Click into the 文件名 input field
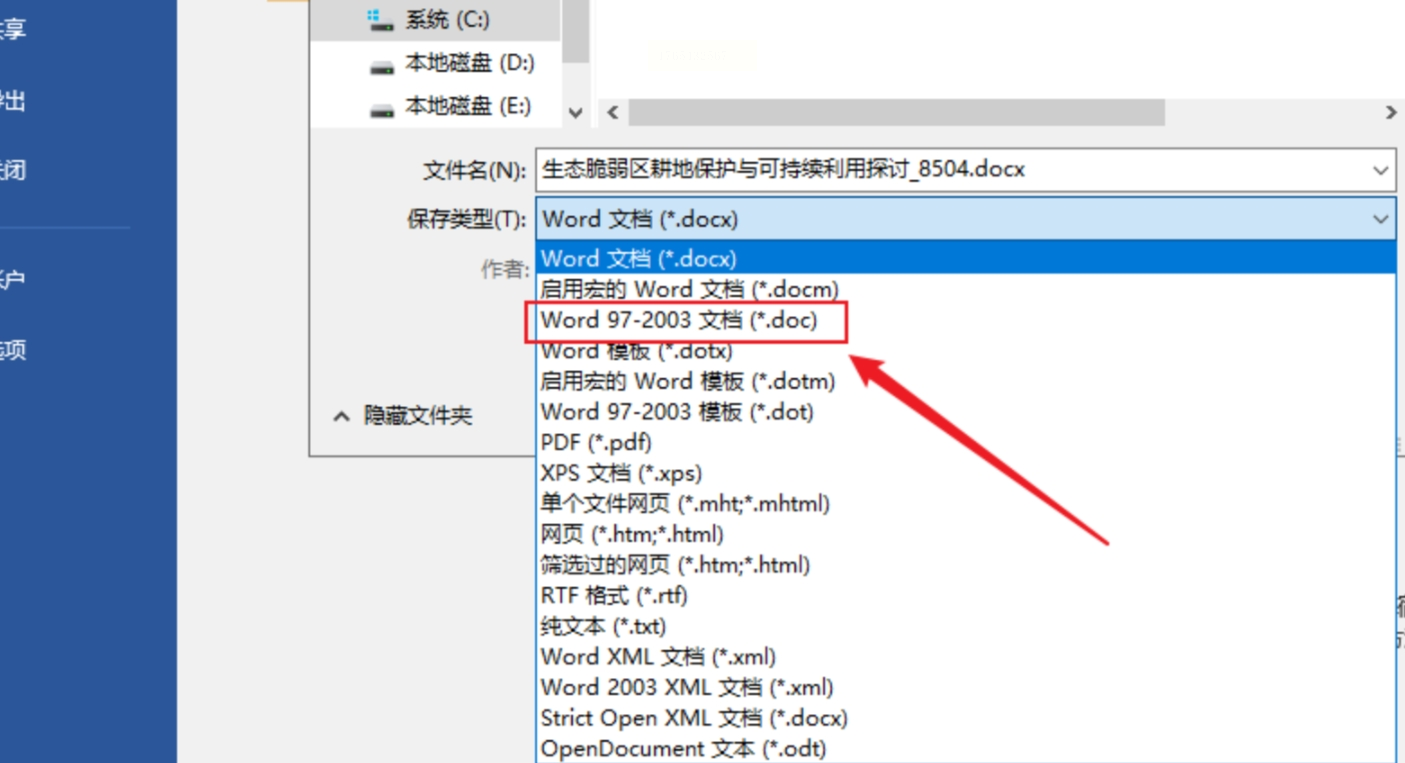The height and width of the screenshot is (763, 1405). coord(951,170)
